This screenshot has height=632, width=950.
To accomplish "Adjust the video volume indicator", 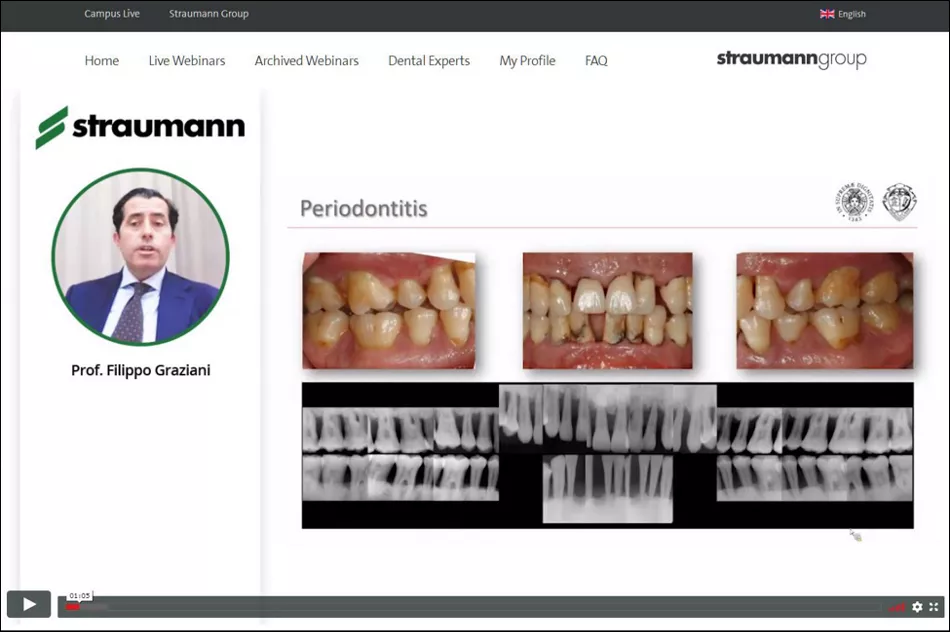I will (x=897, y=607).
